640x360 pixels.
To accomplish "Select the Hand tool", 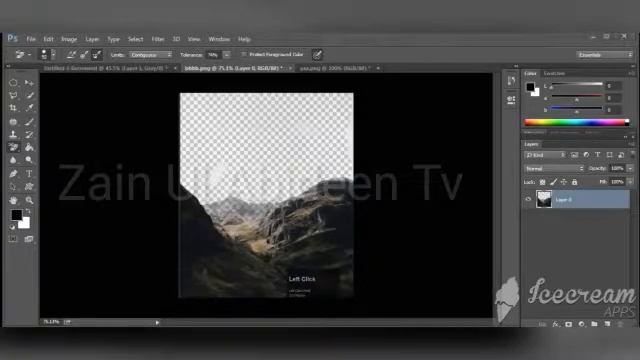I will [x=13, y=200].
